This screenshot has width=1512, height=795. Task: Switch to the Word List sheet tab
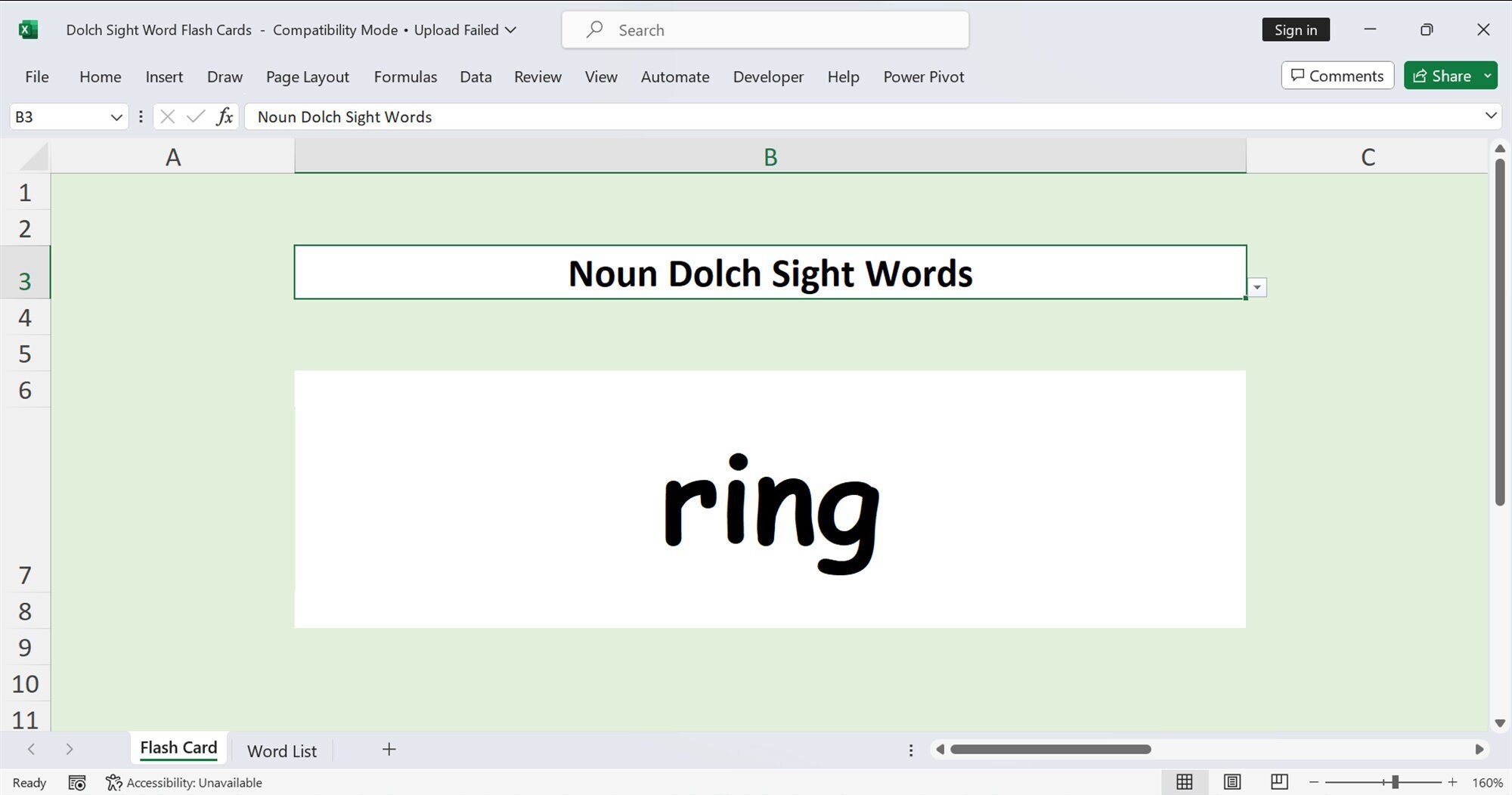[280, 750]
